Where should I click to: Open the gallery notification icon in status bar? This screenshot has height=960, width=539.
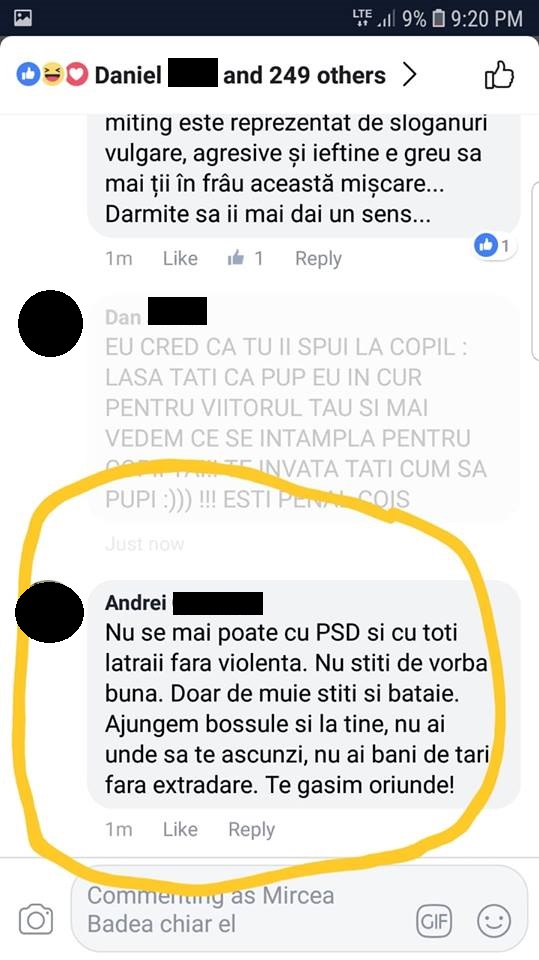coord(23,18)
